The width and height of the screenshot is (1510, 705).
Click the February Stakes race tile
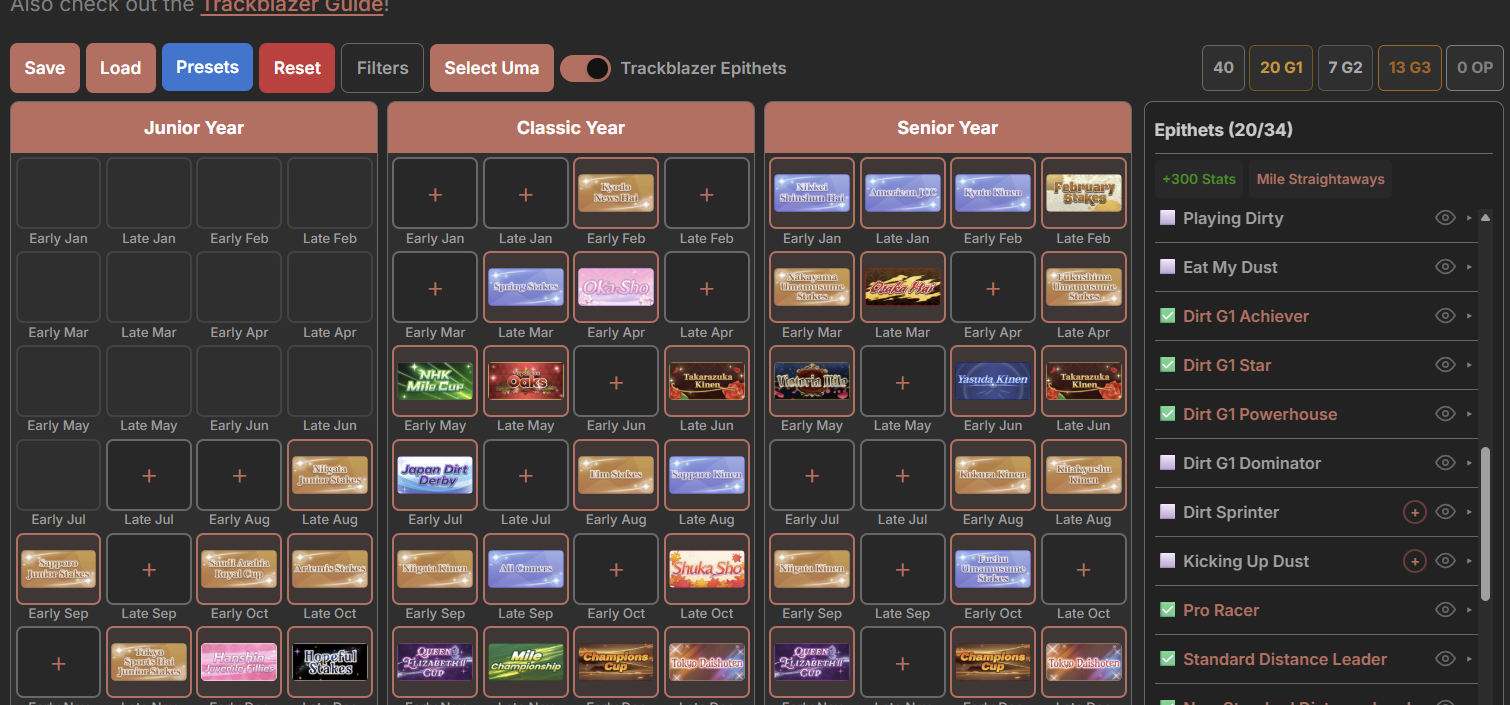tap(1083, 193)
